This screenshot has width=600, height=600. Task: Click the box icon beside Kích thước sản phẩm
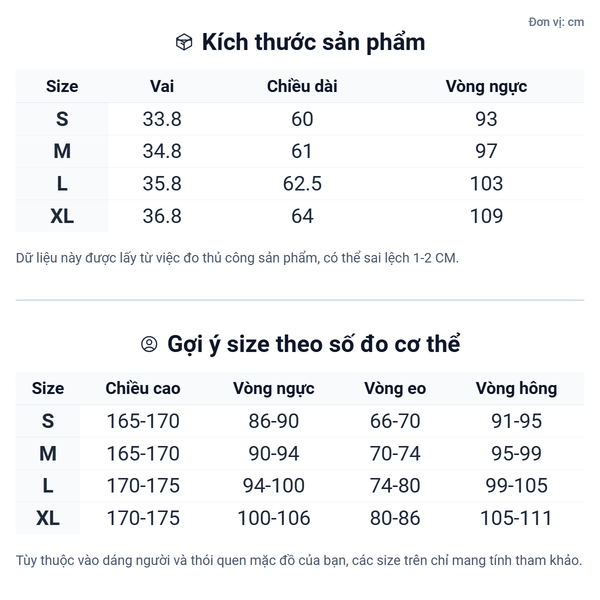[184, 42]
